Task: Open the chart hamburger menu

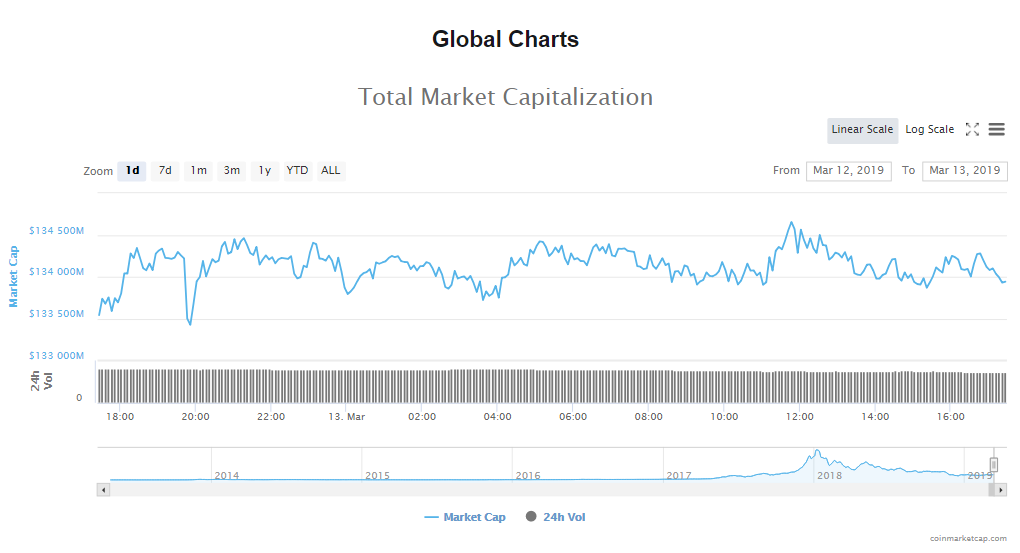Action: click(996, 130)
